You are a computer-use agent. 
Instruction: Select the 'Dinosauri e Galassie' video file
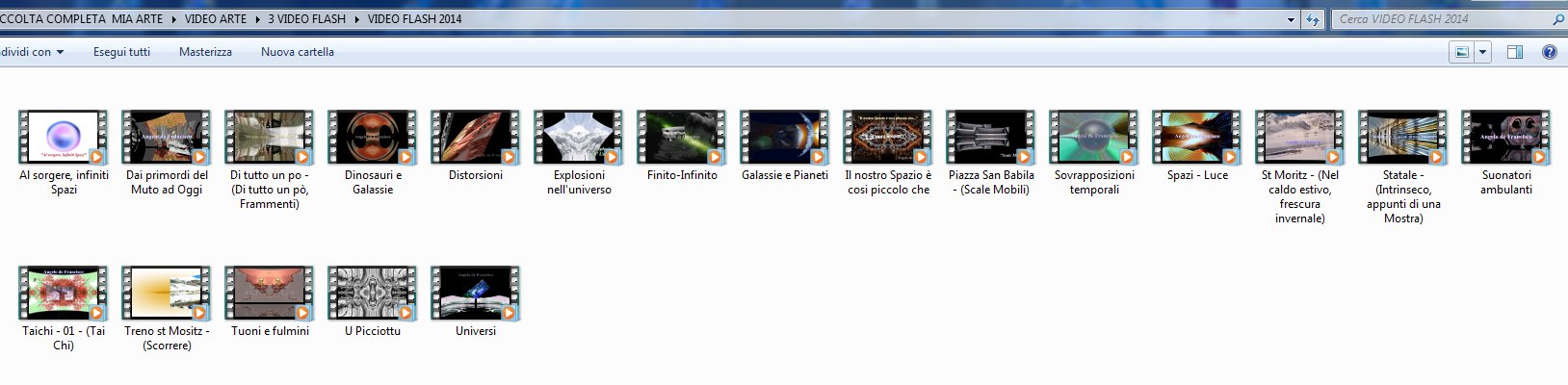click(373, 138)
